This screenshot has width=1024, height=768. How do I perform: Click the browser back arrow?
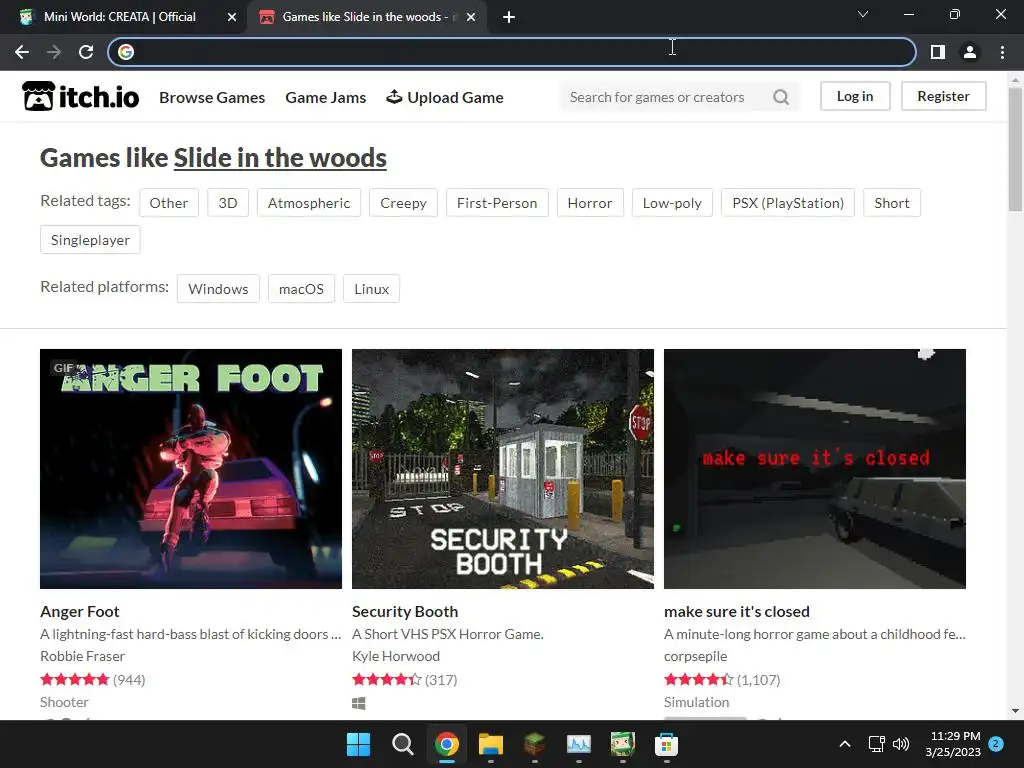22,52
